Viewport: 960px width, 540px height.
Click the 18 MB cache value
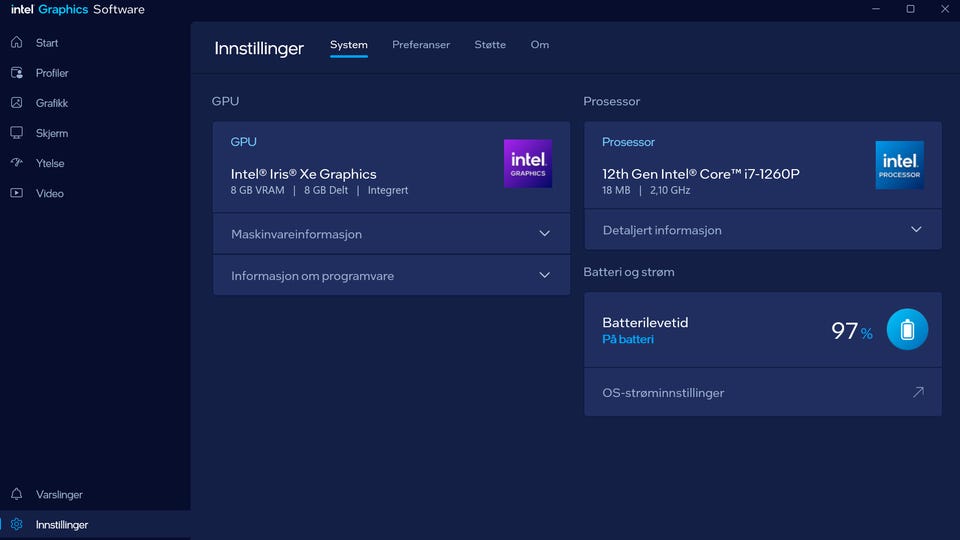(x=616, y=190)
